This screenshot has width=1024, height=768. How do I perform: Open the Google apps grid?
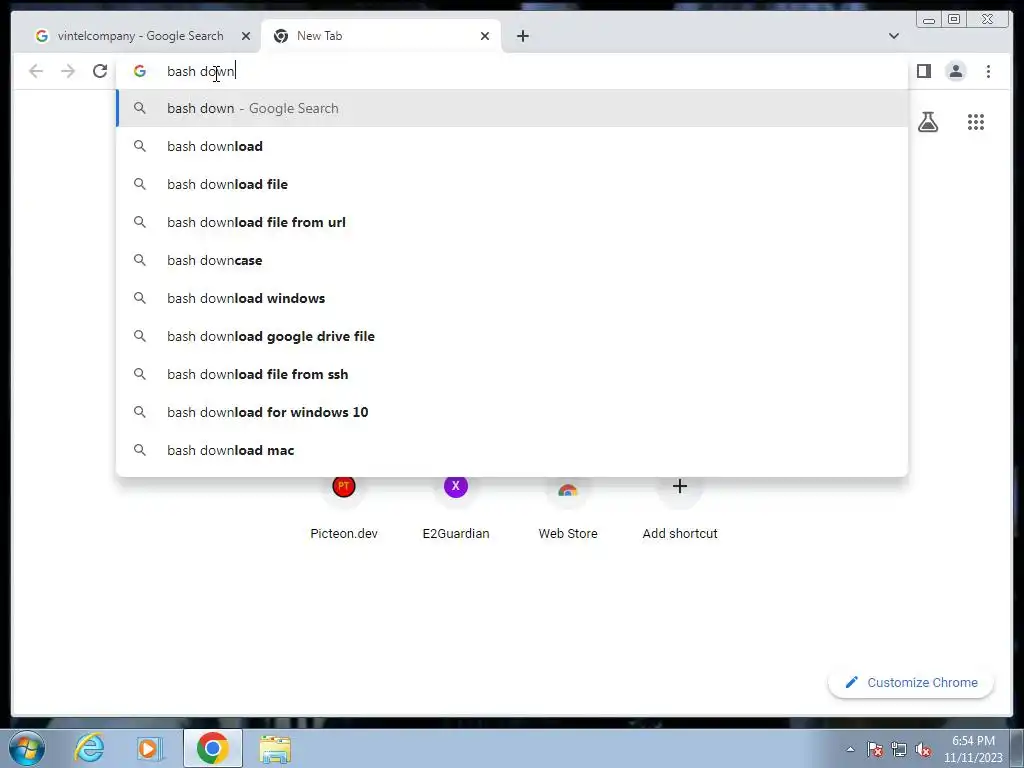pyautogui.click(x=976, y=122)
